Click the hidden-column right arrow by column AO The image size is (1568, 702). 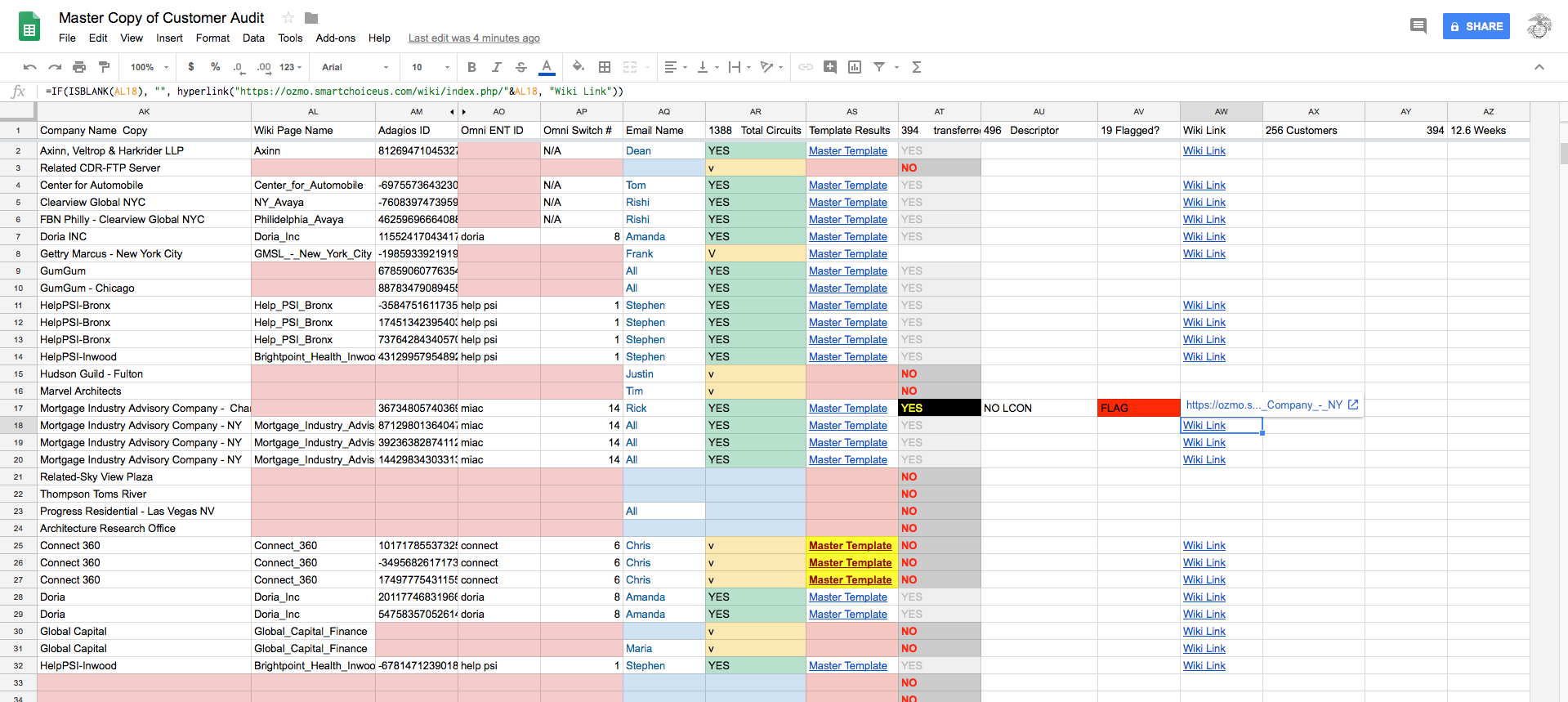464,112
